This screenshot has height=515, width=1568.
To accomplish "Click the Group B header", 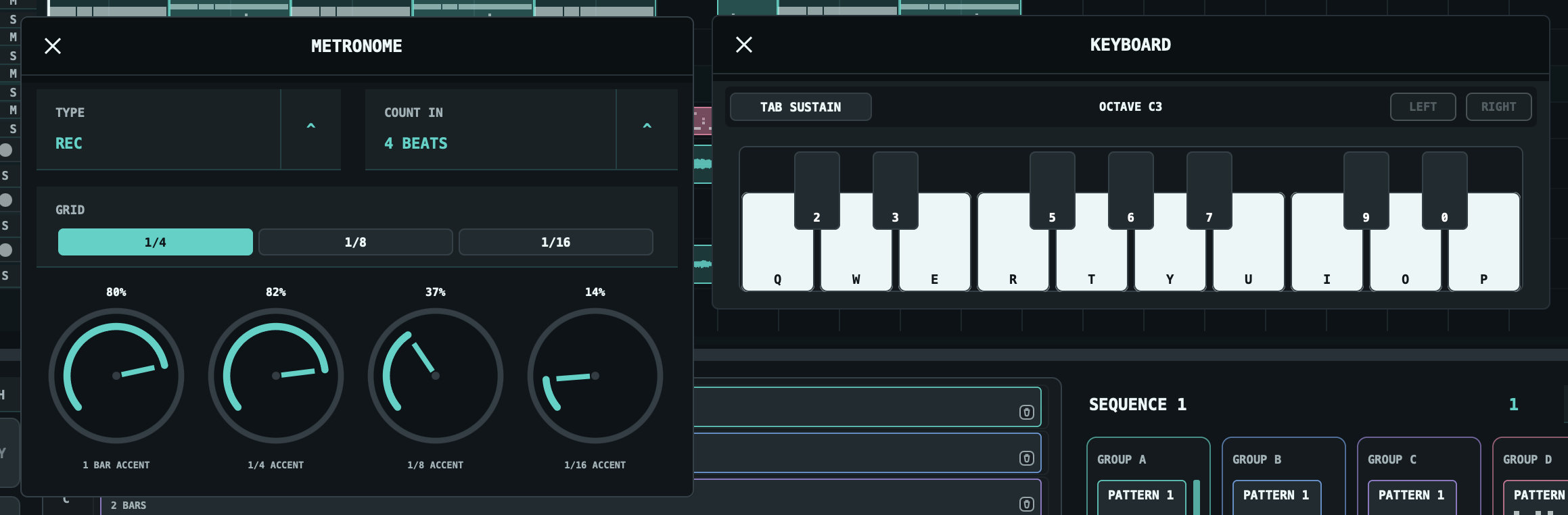I will click(x=1257, y=460).
